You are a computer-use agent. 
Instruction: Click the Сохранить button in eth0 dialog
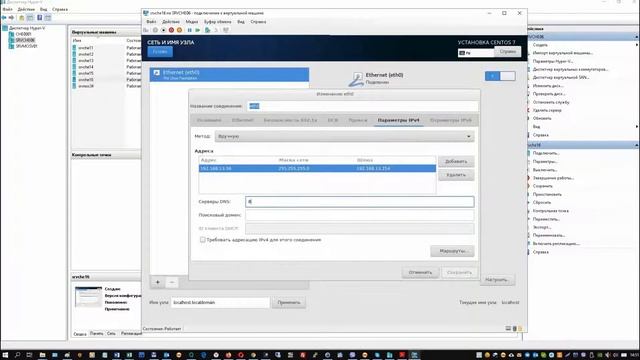[x=459, y=272]
